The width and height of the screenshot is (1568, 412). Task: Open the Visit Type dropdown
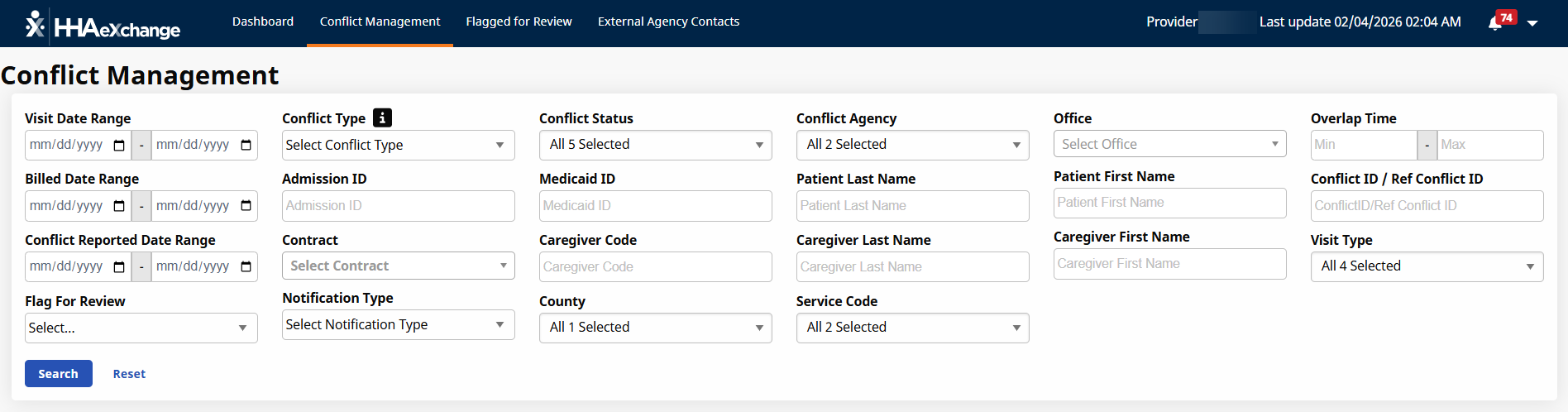point(1427,266)
